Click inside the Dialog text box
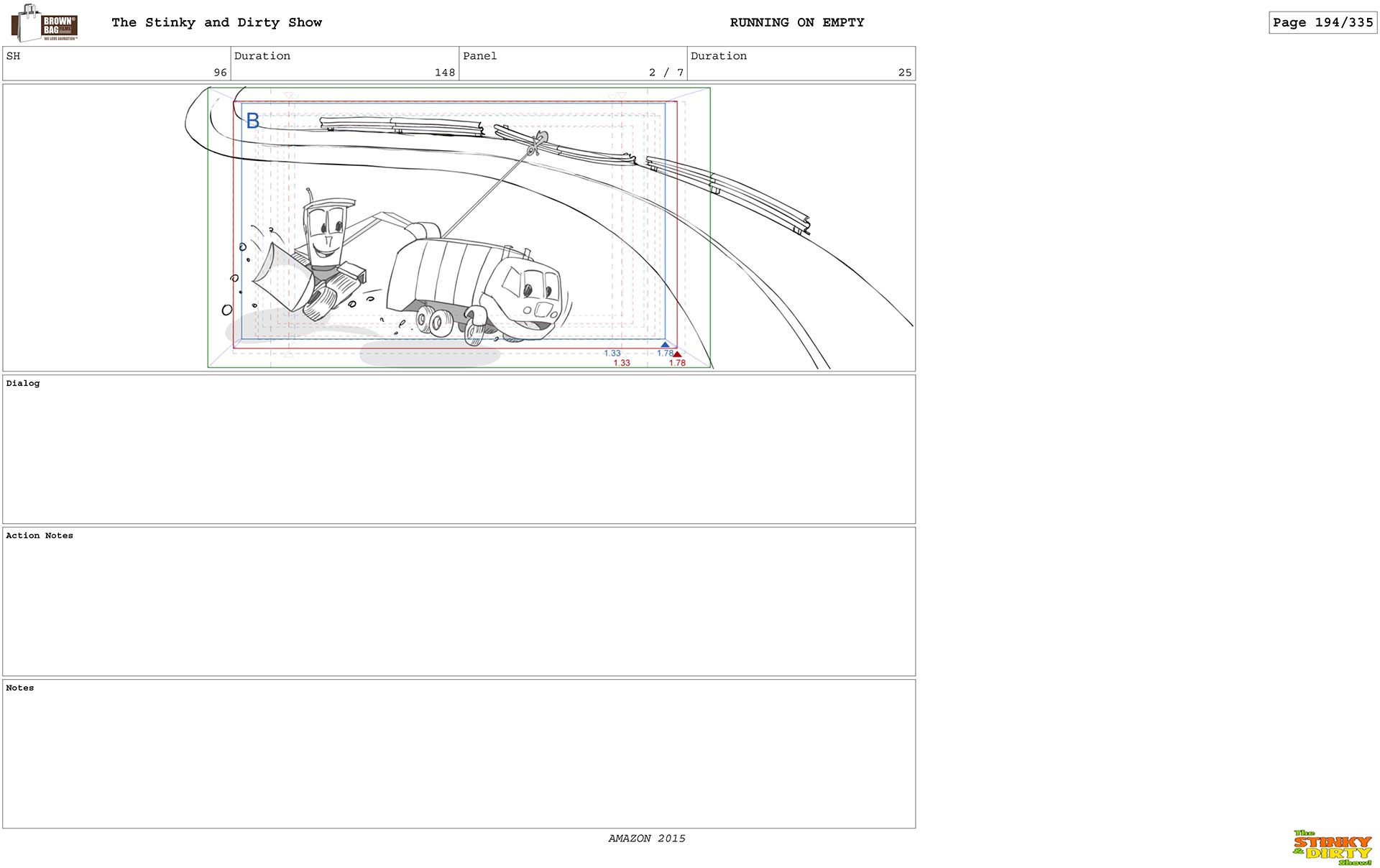 pyautogui.click(x=459, y=449)
